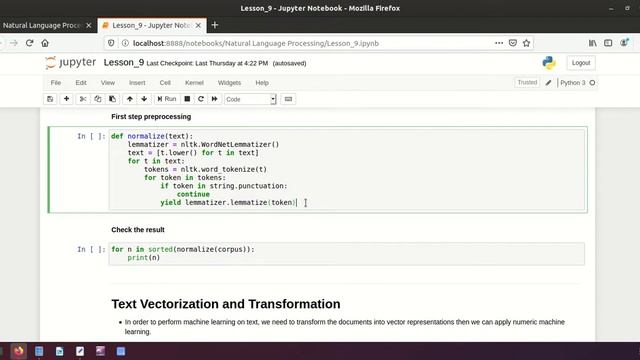The image size is (640, 360).
Task: Move the selected cell up
Action: [x=129, y=99]
